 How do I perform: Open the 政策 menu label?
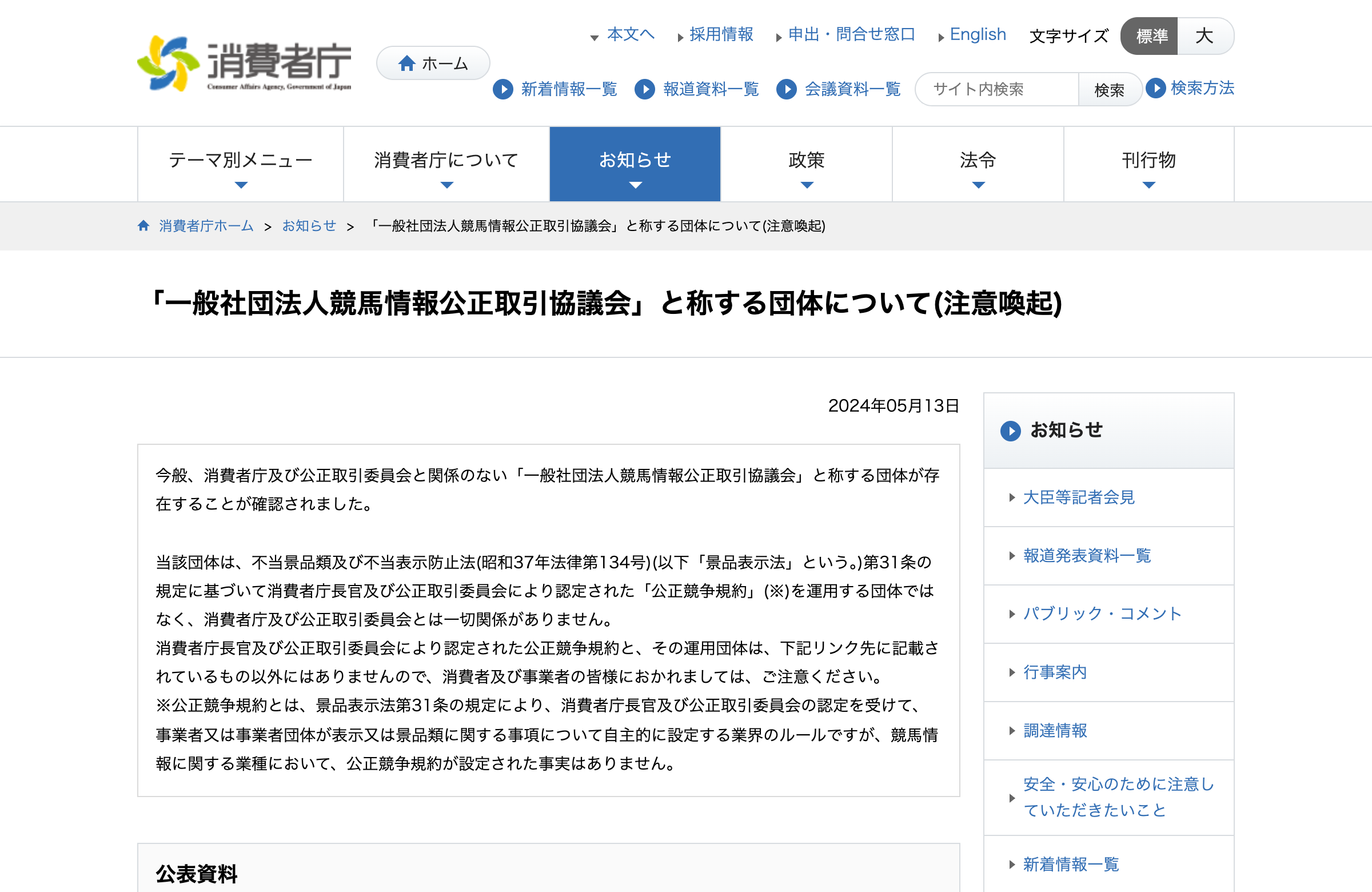tap(807, 160)
